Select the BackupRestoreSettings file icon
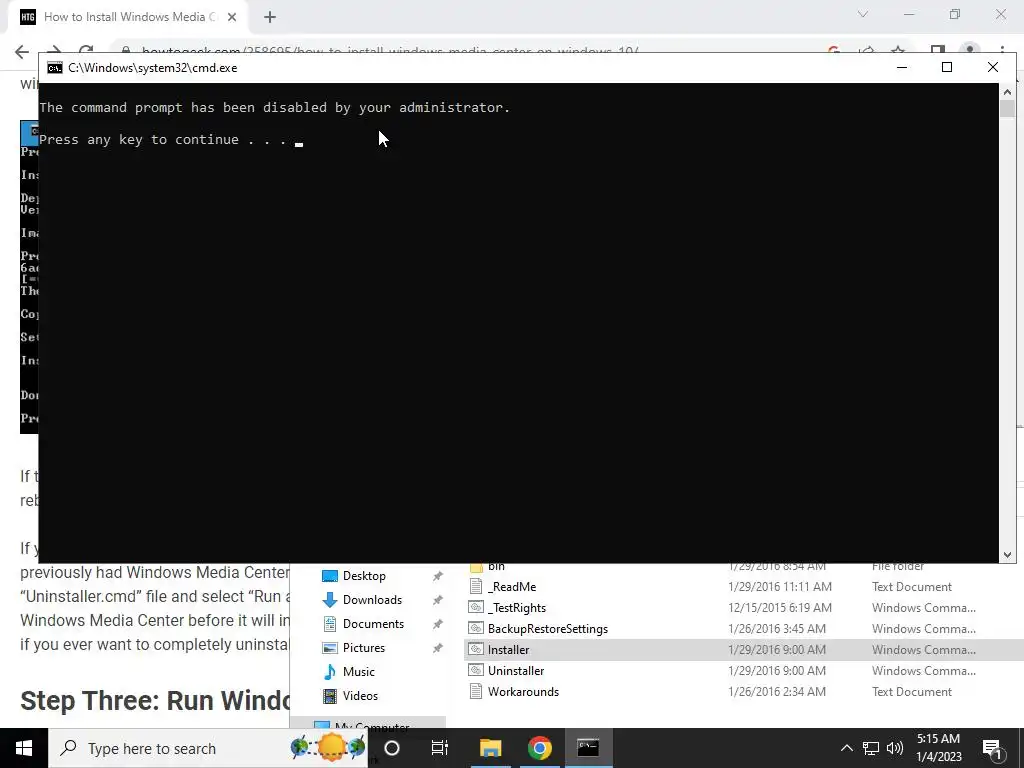The width and height of the screenshot is (1024, 768). tap(476, 628)
